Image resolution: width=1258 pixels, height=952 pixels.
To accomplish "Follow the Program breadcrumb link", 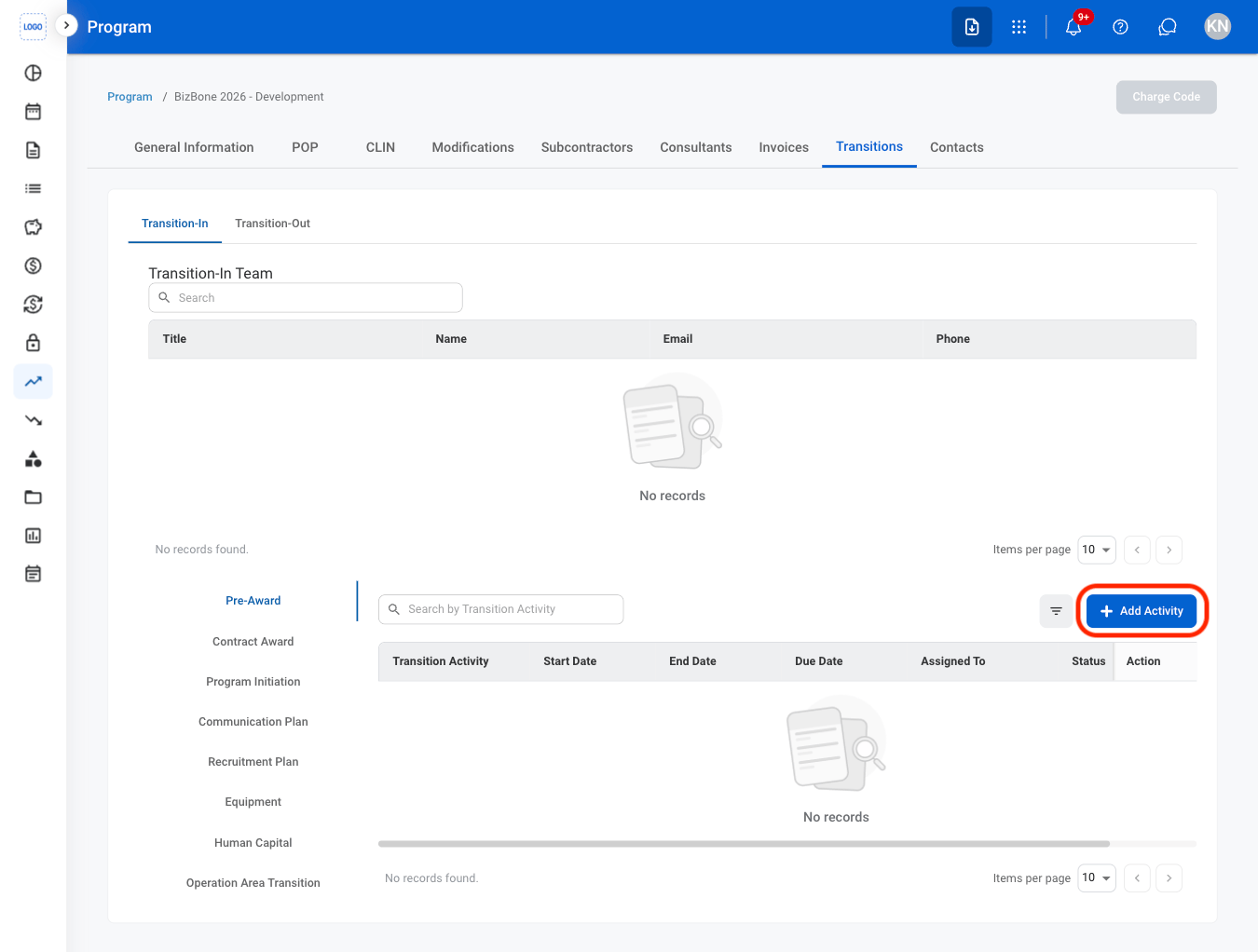I will (130, 97).
